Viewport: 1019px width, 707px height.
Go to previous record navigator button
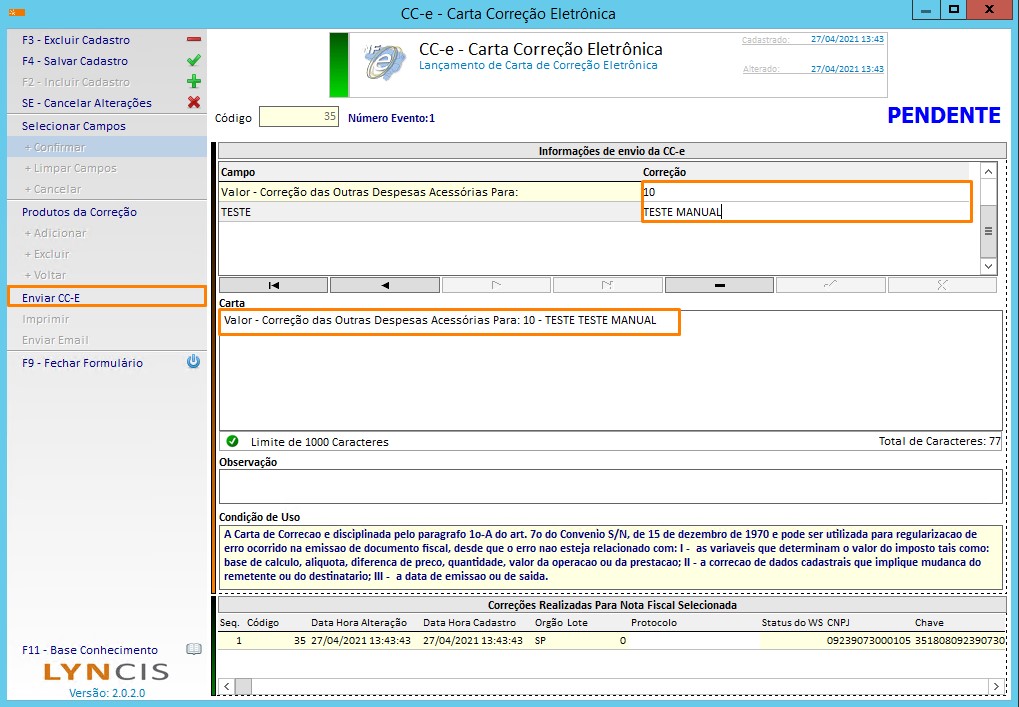385,285
